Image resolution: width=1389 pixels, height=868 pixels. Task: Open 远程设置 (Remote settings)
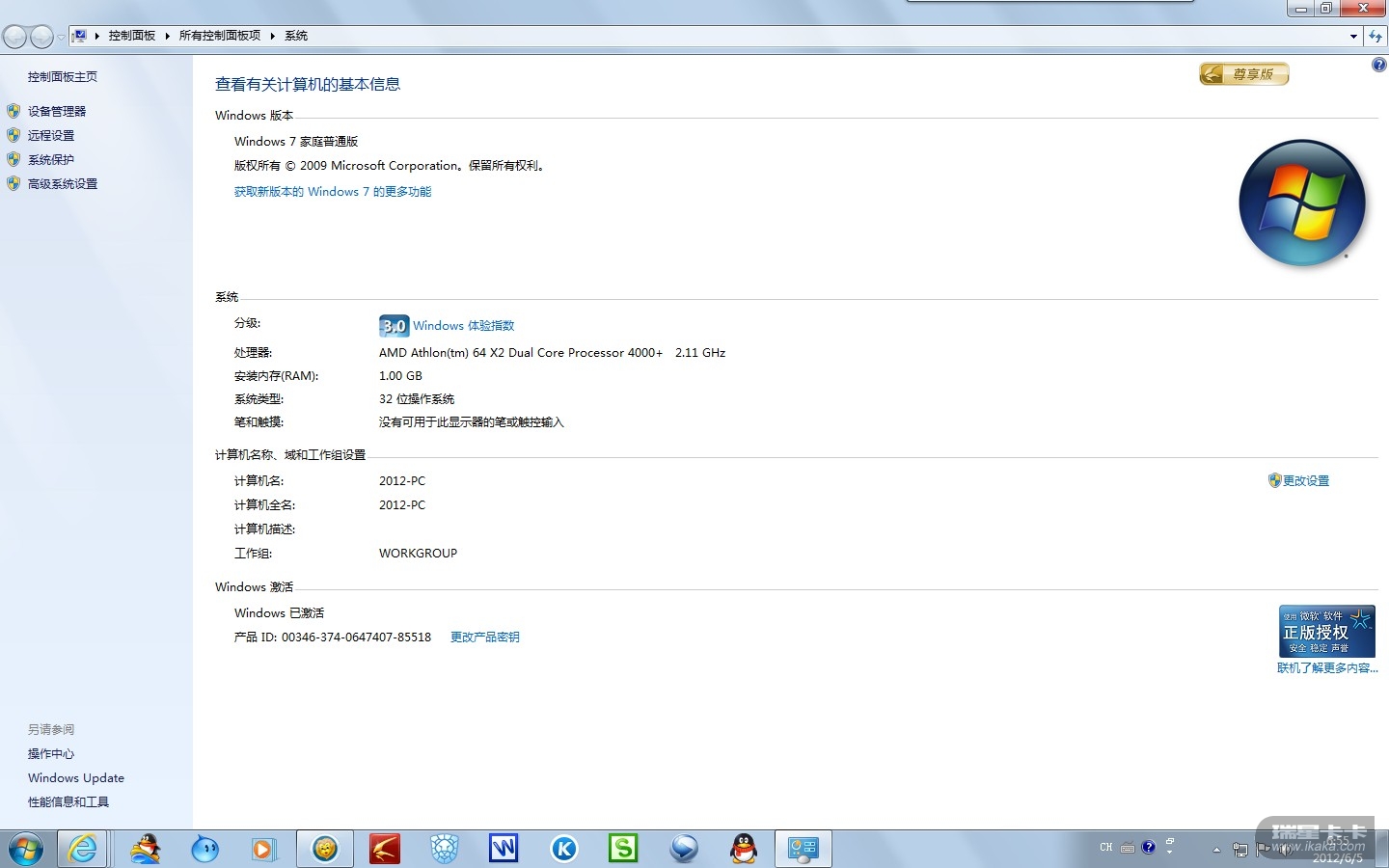(x=51, y=136)
